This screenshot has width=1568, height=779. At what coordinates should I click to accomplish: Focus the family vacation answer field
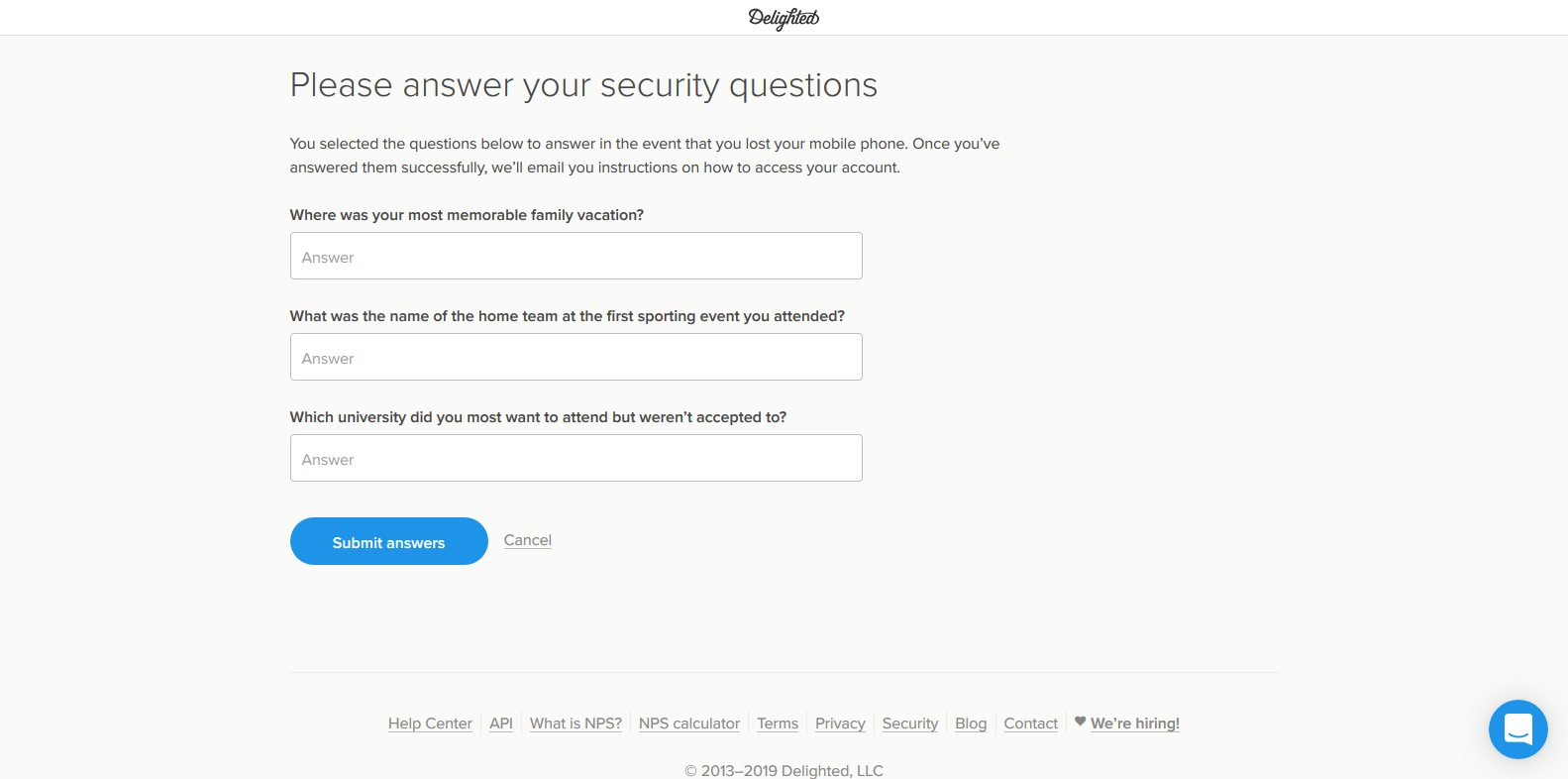(576, 256)
